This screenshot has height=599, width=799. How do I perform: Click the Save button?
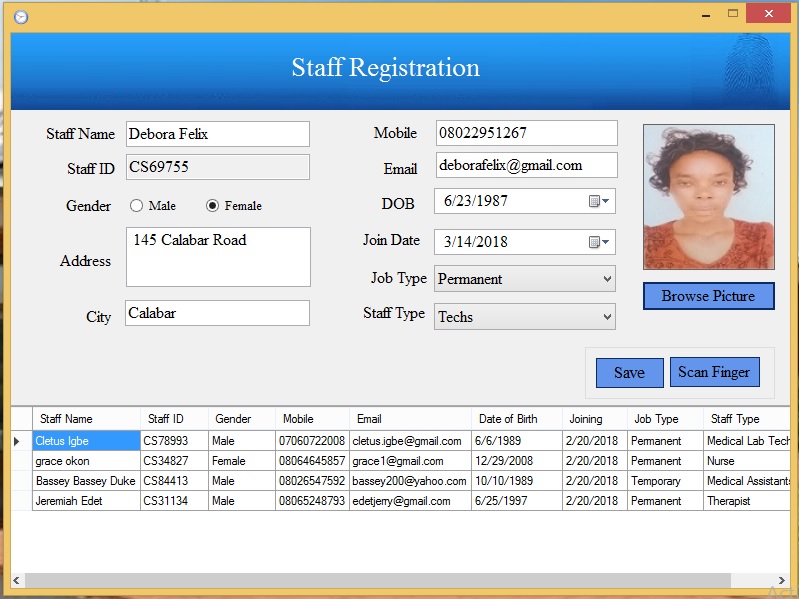tap(630, 372)
